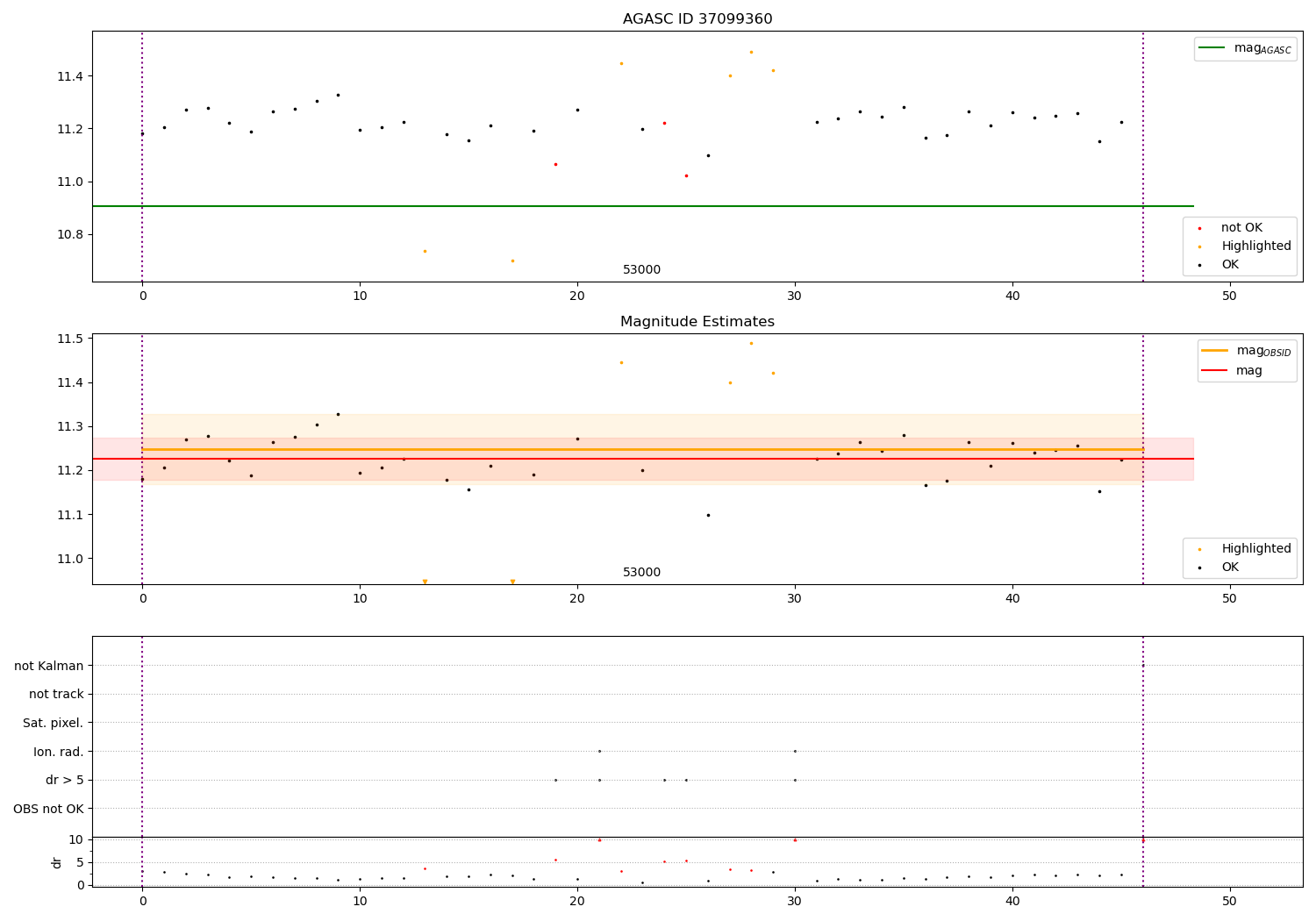Image resolution: width=1316 pixels, height=921 pixels.
Task: Click the '10.8' y-tick of the top plot
Action: (70, 234)
